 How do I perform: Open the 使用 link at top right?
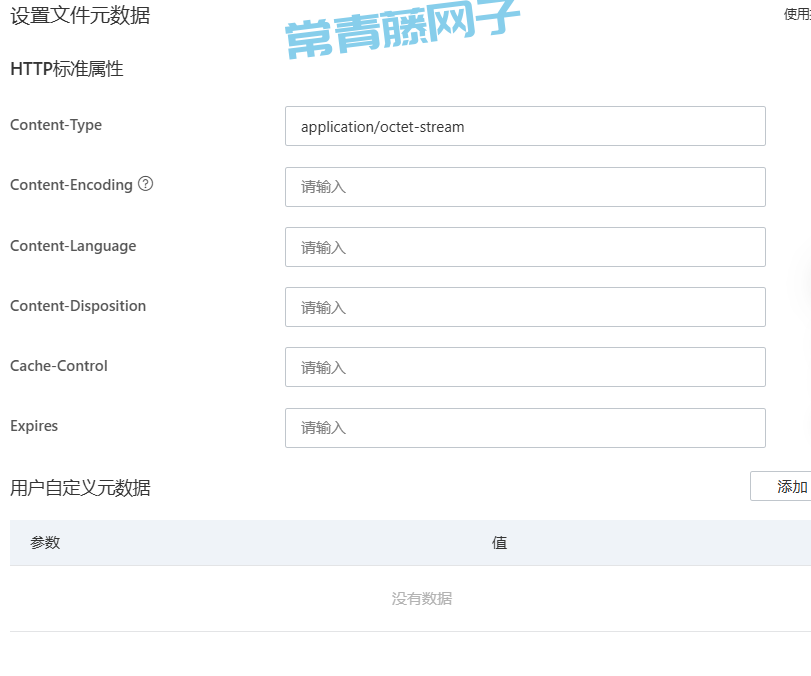coord(797,14)
